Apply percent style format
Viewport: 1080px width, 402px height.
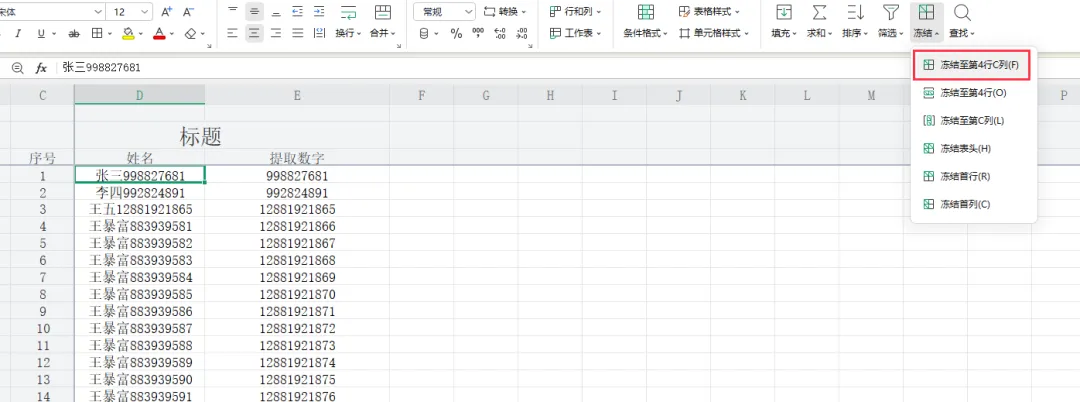[x=456, y=33]
